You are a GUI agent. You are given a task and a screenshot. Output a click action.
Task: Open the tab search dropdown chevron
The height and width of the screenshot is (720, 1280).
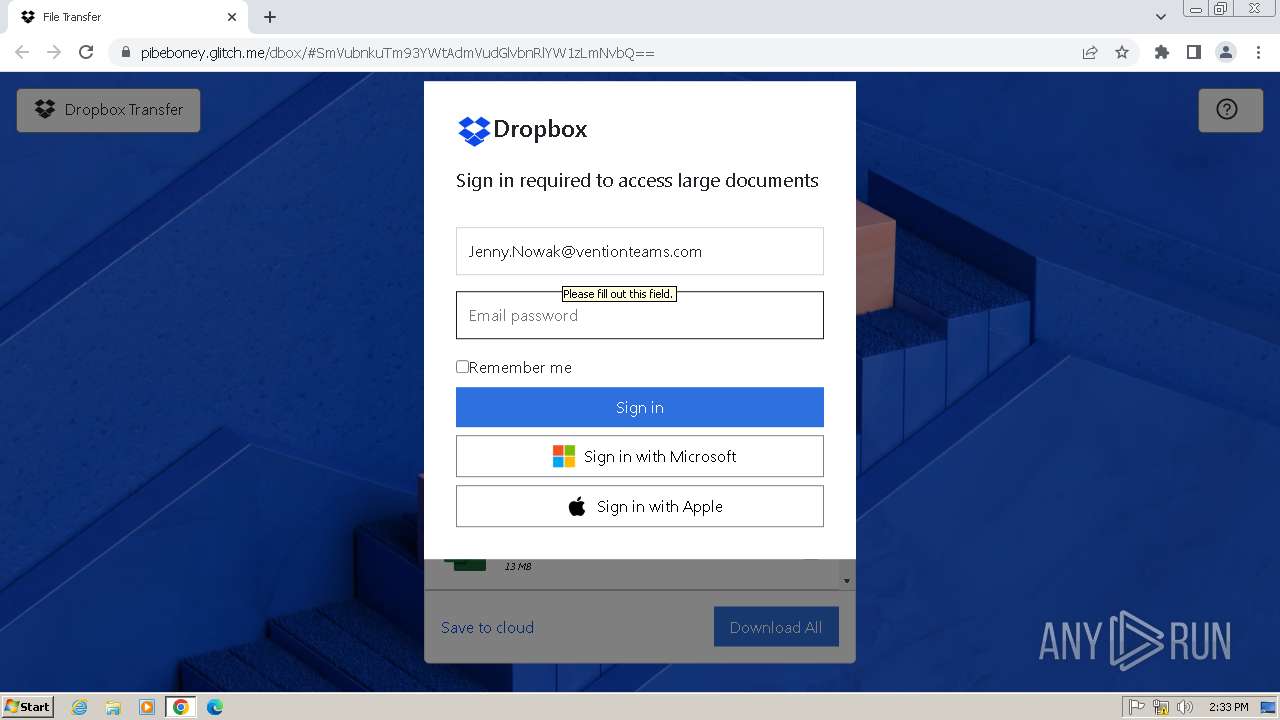tap(1160, 17)
